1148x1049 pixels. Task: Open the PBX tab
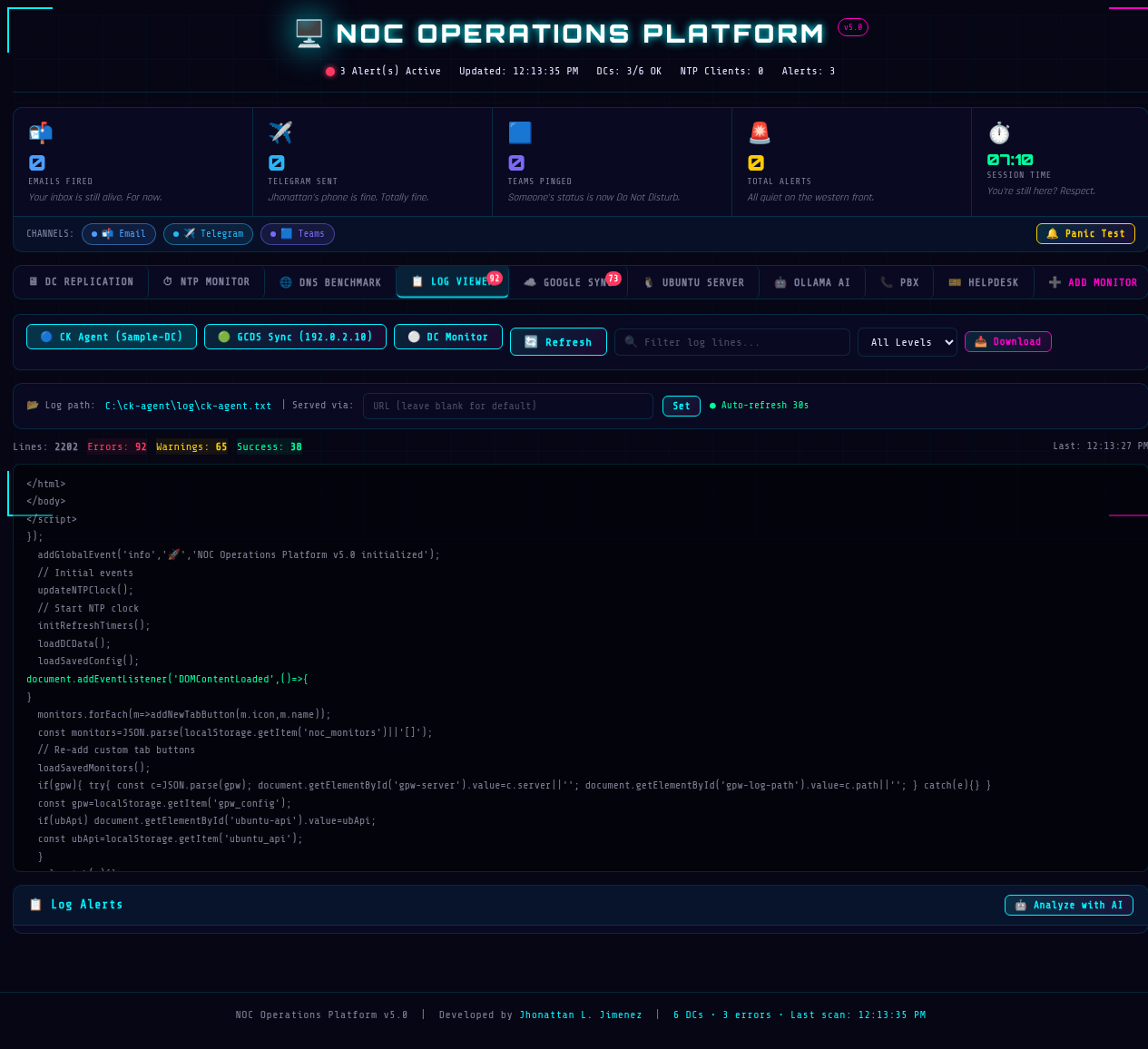pos(899,282)
